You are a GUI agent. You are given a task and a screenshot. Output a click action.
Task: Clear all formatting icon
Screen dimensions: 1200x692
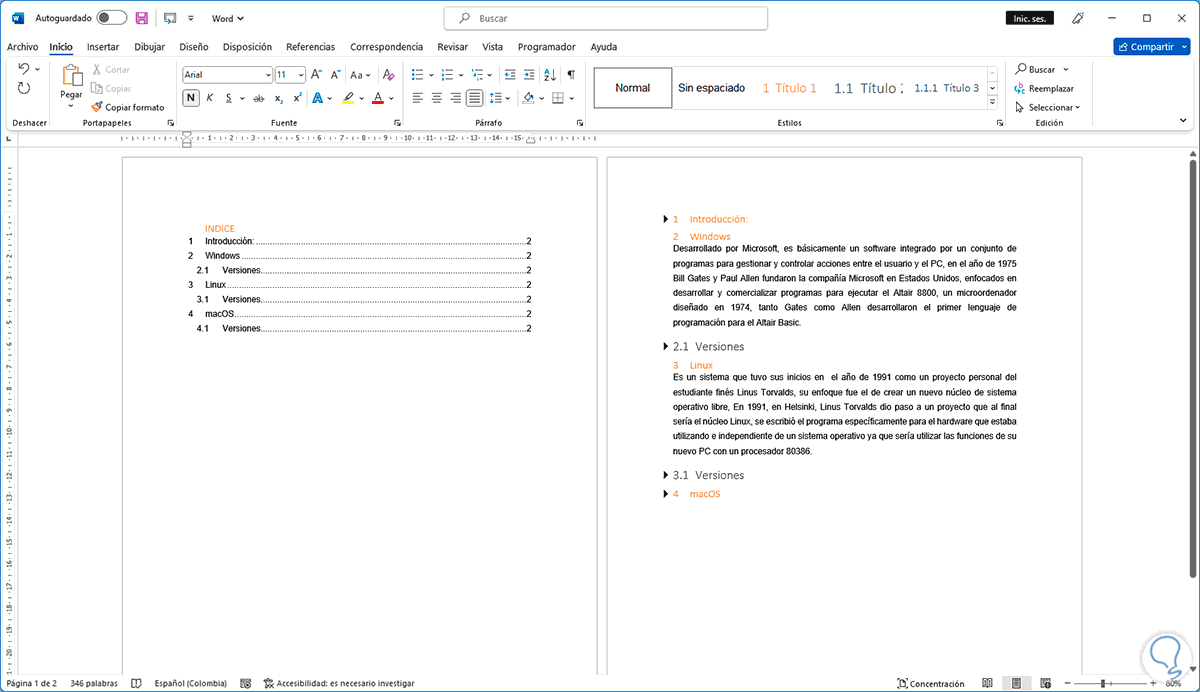(388, 75)
